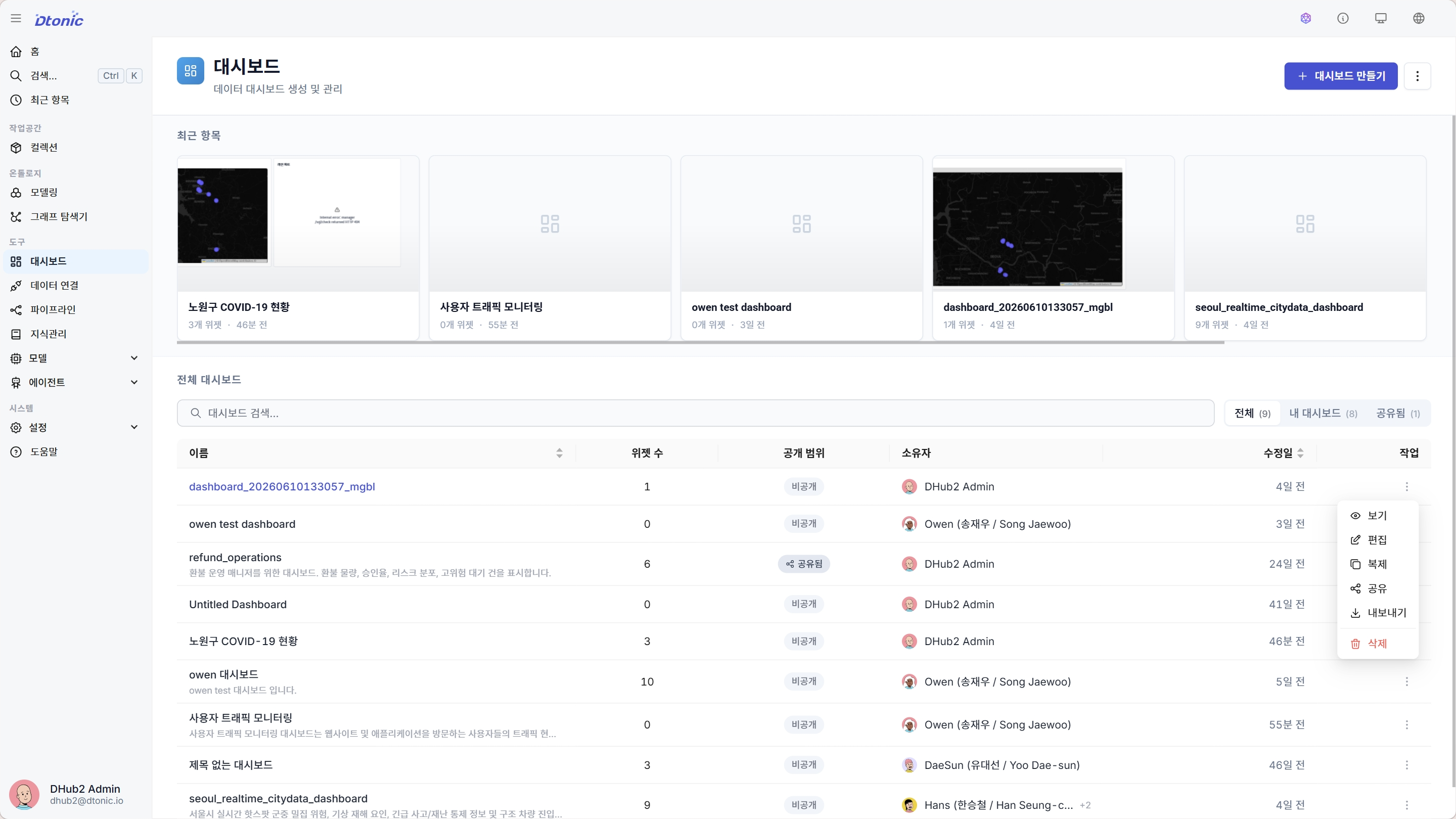This screenshot has height=819, width=1456.
Task: Switch to the 공유됨 (1) tab
Action: 1398,414
